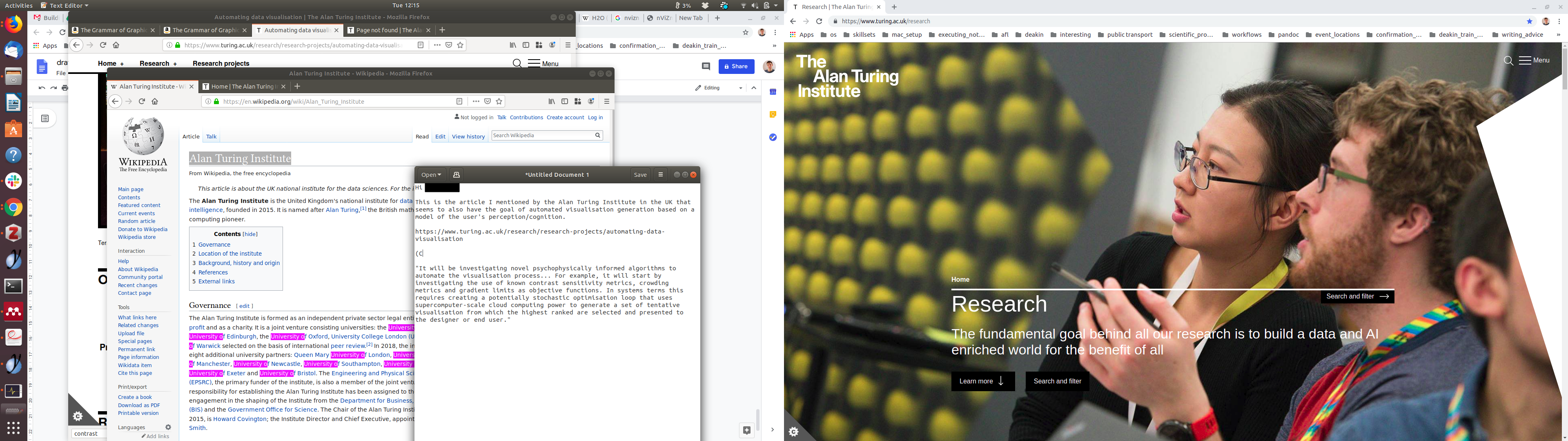This screenshot has width=1568, height=441.
Task: Click the Firefox reader view icon on Wikipedia
Action: (459, 102)
